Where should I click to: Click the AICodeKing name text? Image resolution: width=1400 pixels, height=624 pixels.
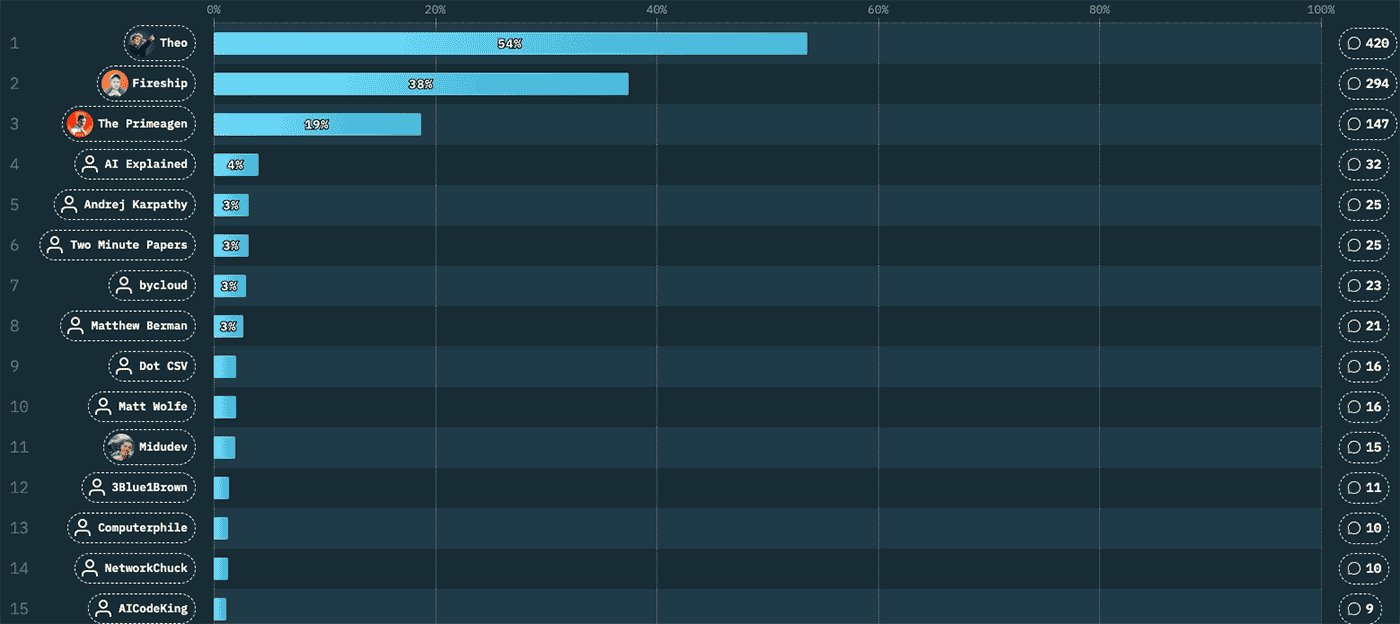153,608
